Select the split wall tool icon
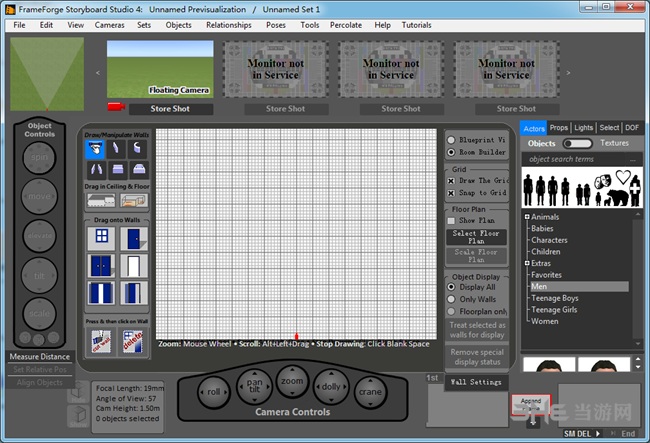This screenshot has height=443, width=650. click(x=96, y=169)
